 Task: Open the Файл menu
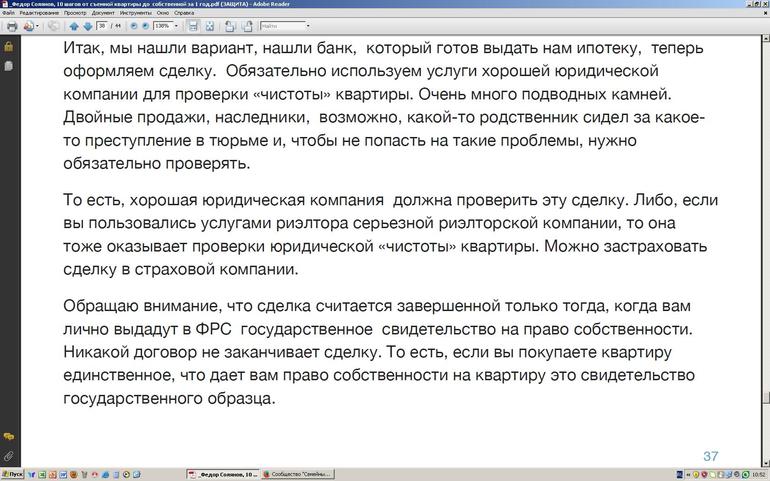[8, 13]
